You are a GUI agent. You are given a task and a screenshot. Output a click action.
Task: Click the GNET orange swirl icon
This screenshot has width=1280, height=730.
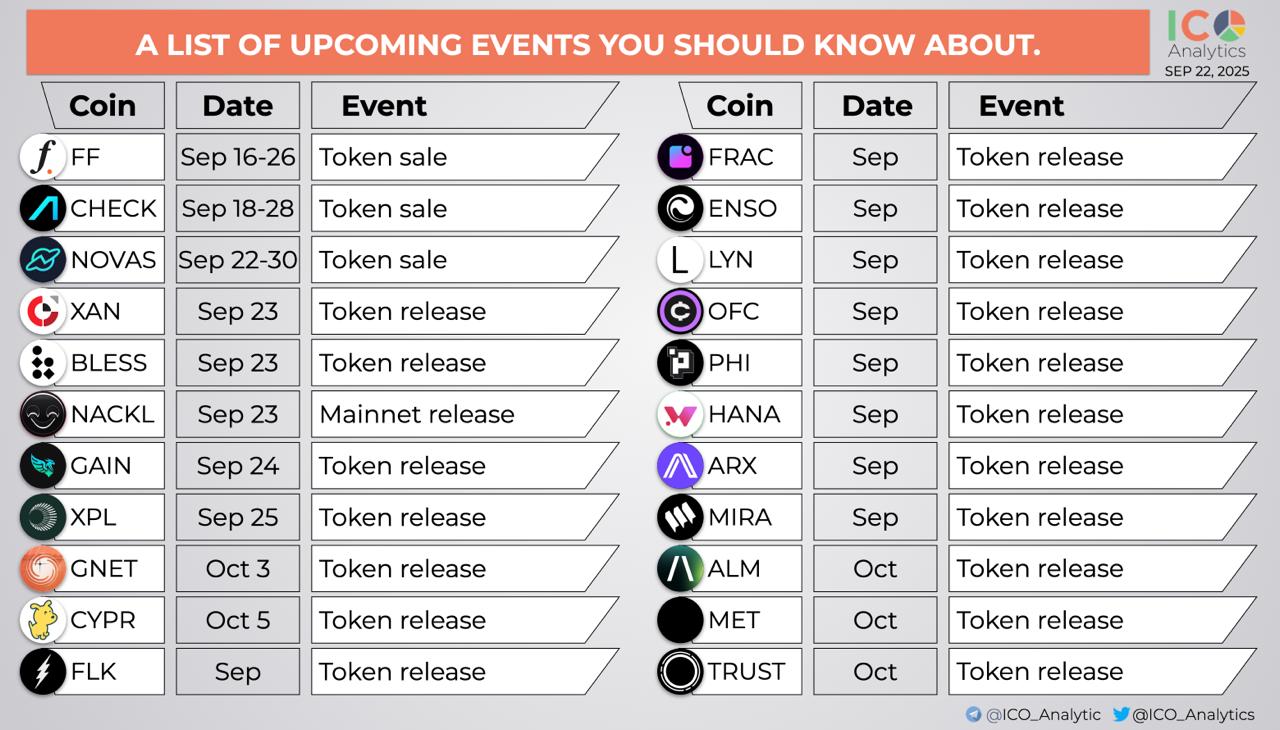point(43,569)
